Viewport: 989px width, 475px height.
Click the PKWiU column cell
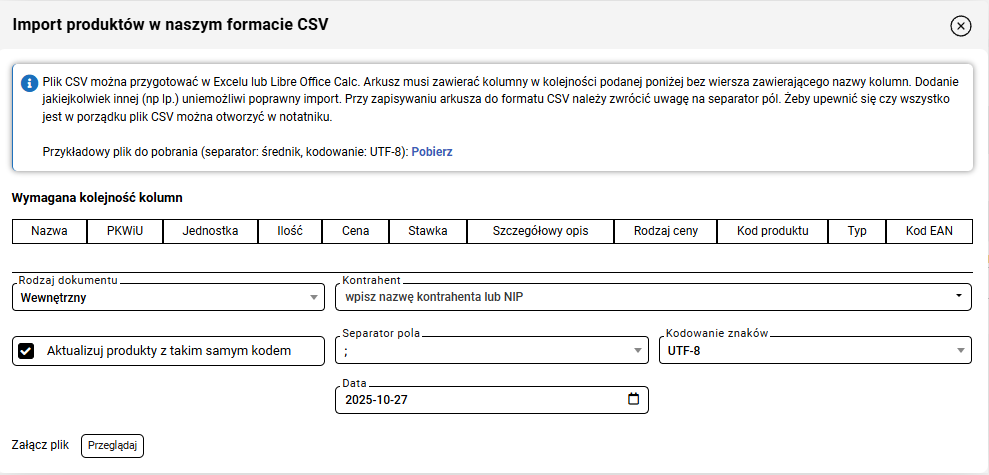click(125, 231)
